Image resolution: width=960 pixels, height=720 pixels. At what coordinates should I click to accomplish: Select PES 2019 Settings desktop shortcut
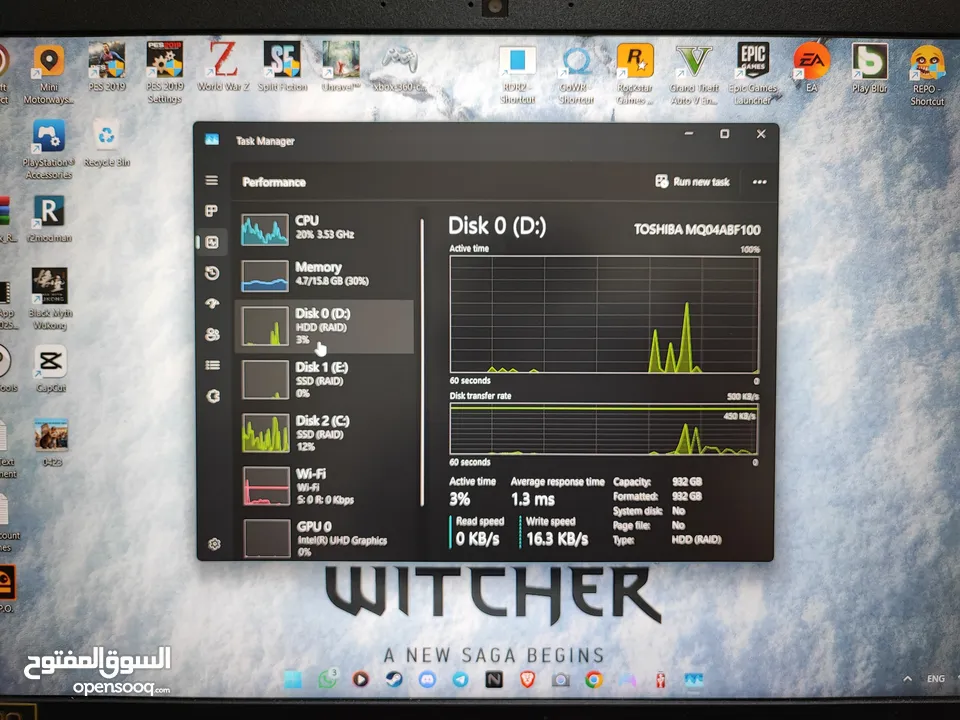coord(165,72)
